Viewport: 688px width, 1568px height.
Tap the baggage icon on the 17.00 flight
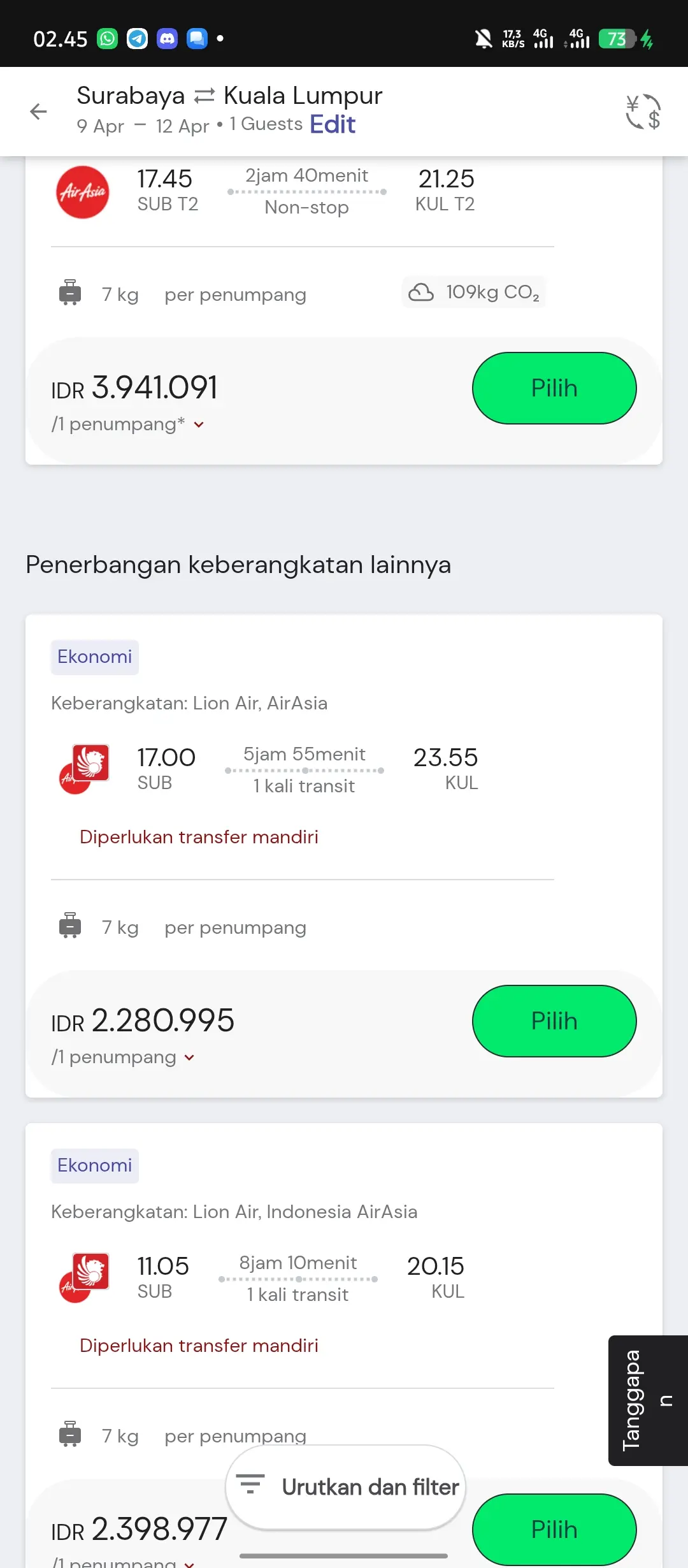coord(70,926)
